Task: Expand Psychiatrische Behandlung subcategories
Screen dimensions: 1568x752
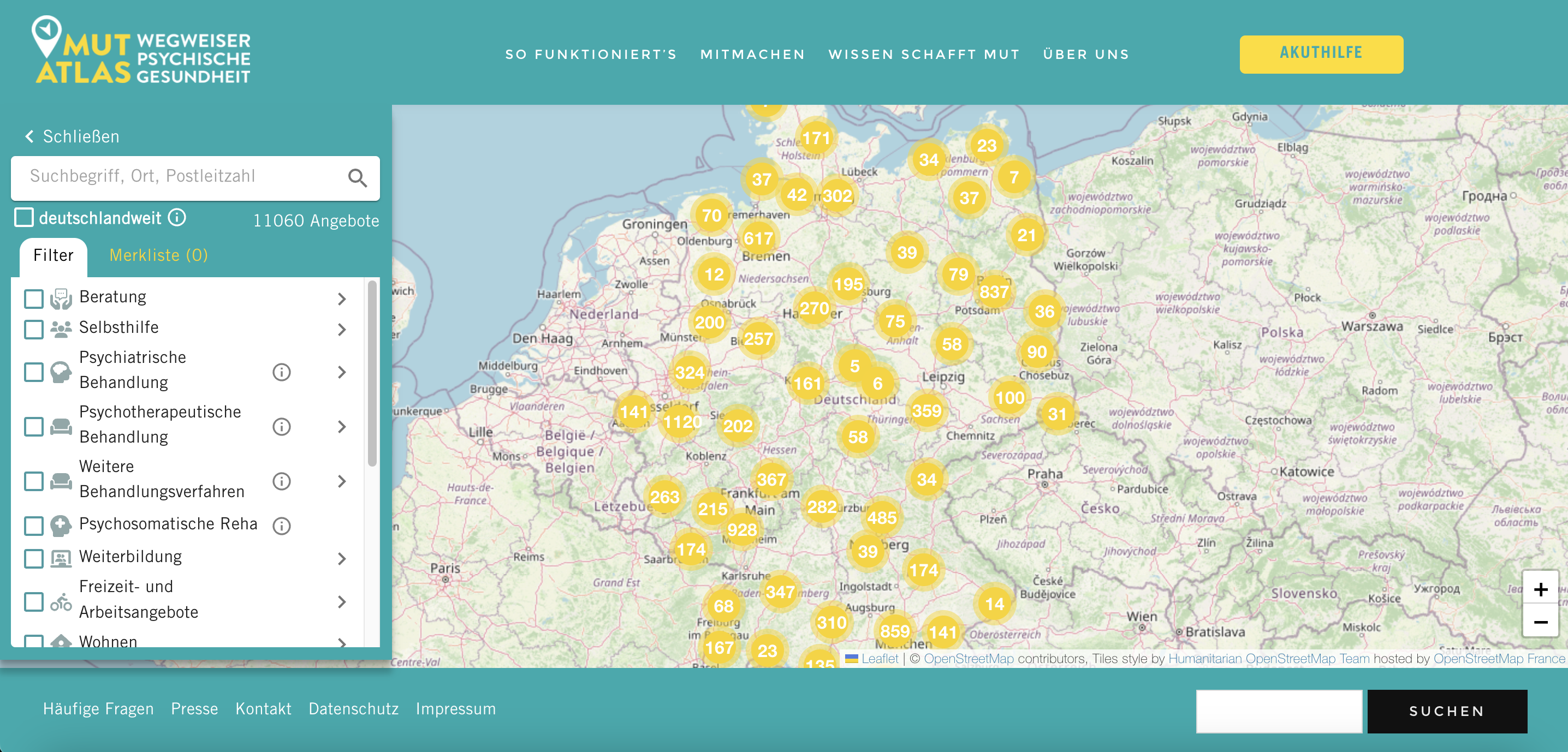Action: 341,372
